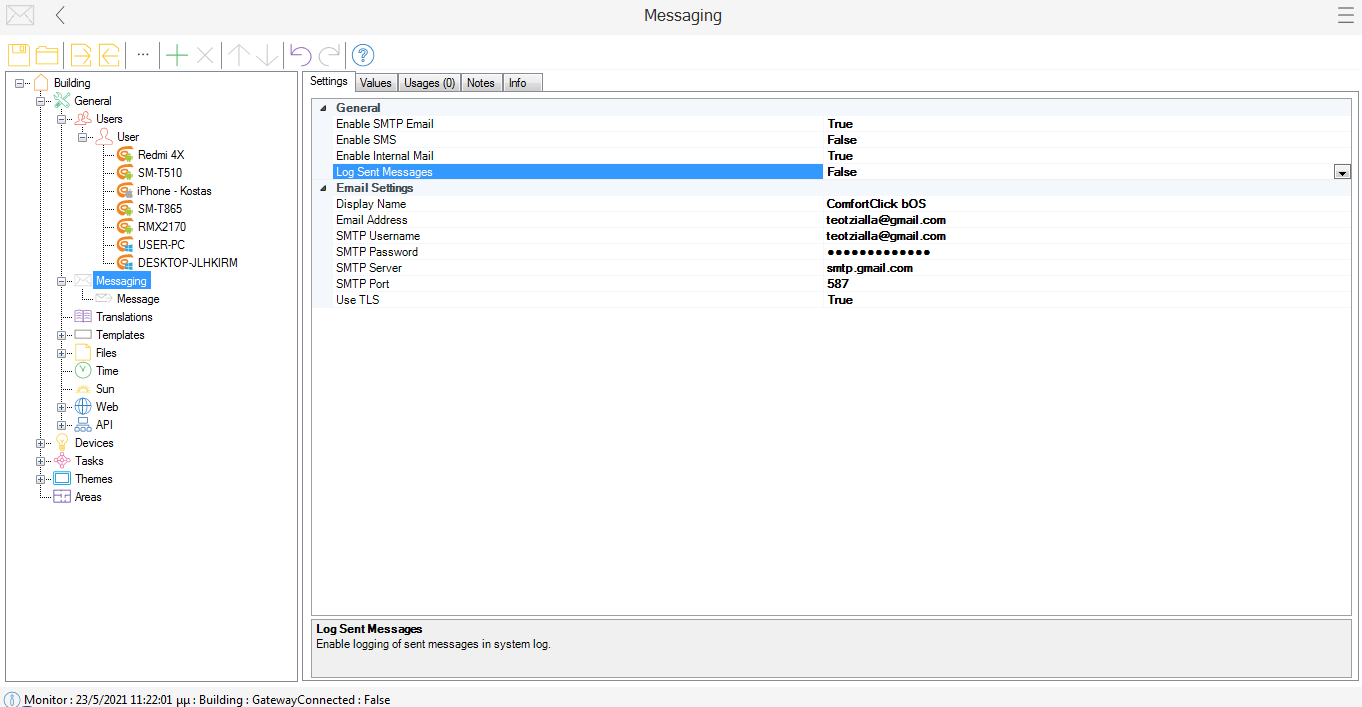Switch to the Notes tab
This screenshot has height=707, width=1362.
tap(480, 83)
